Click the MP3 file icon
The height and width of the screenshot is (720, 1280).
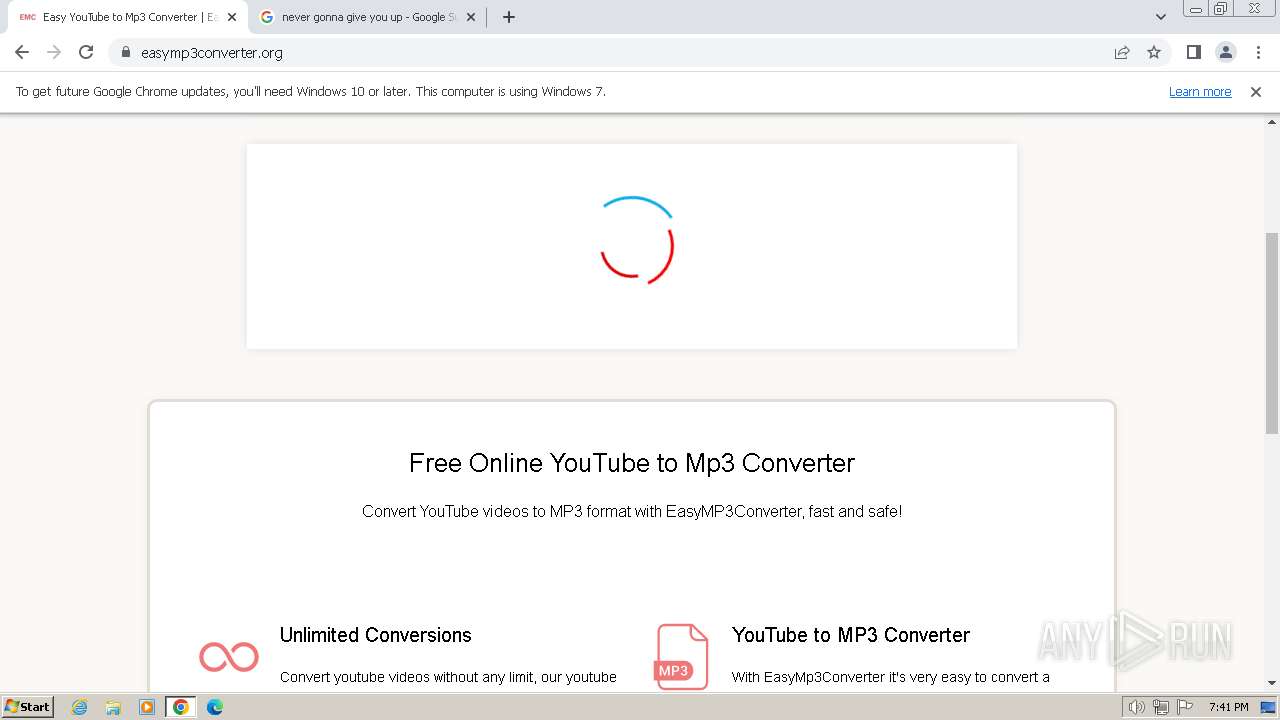[682, 657]
